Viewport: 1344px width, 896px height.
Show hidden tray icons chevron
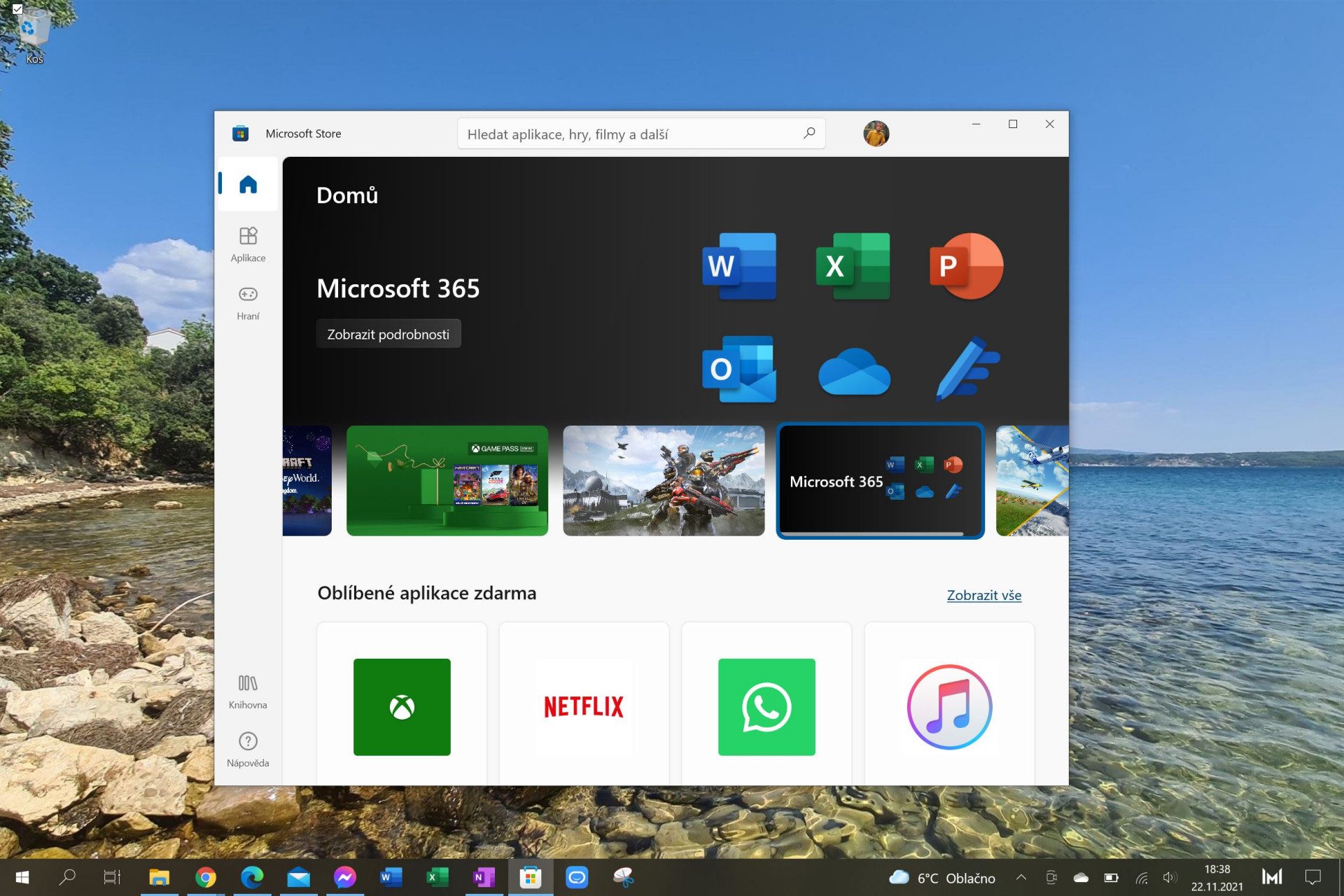pos(1021,877)
